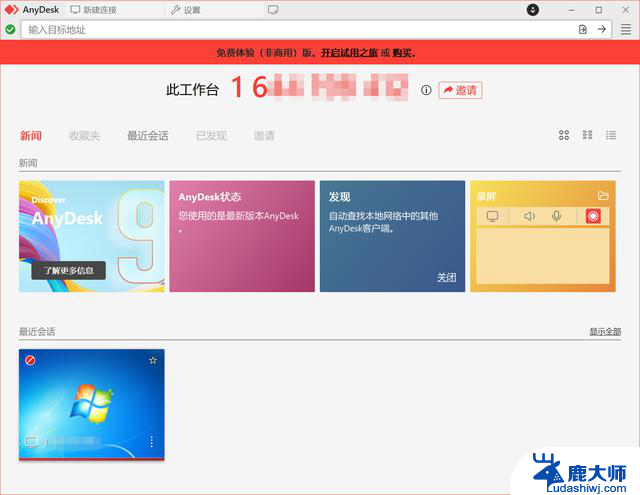Open the 设置 tab

click(185, 10)
